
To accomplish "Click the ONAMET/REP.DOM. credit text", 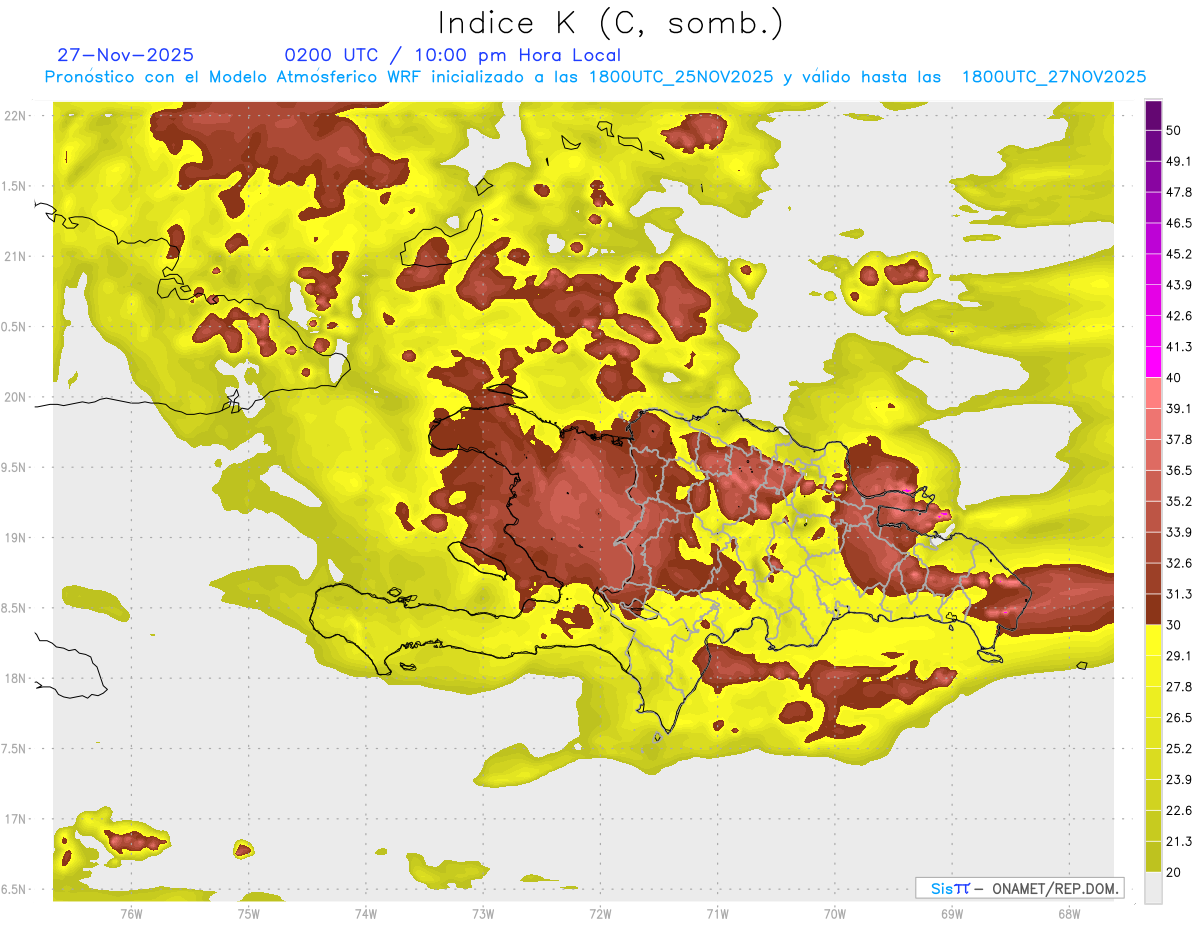I will click(1053, 888).
